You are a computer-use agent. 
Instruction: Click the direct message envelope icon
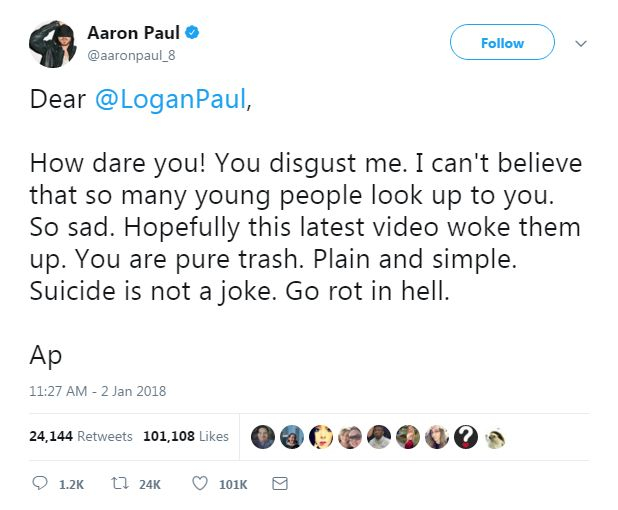click(x=280, y=484)
